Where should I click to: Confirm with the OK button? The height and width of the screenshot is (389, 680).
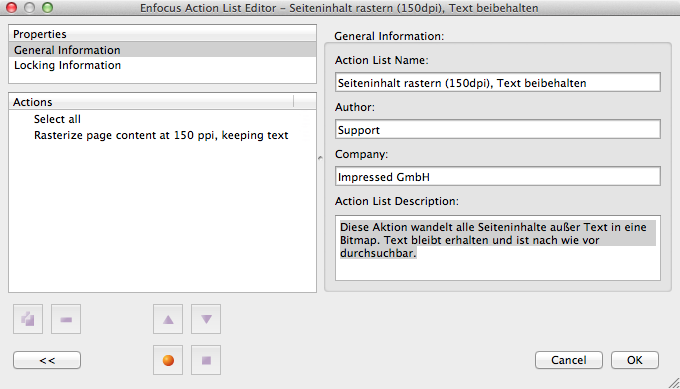(635, 360)
